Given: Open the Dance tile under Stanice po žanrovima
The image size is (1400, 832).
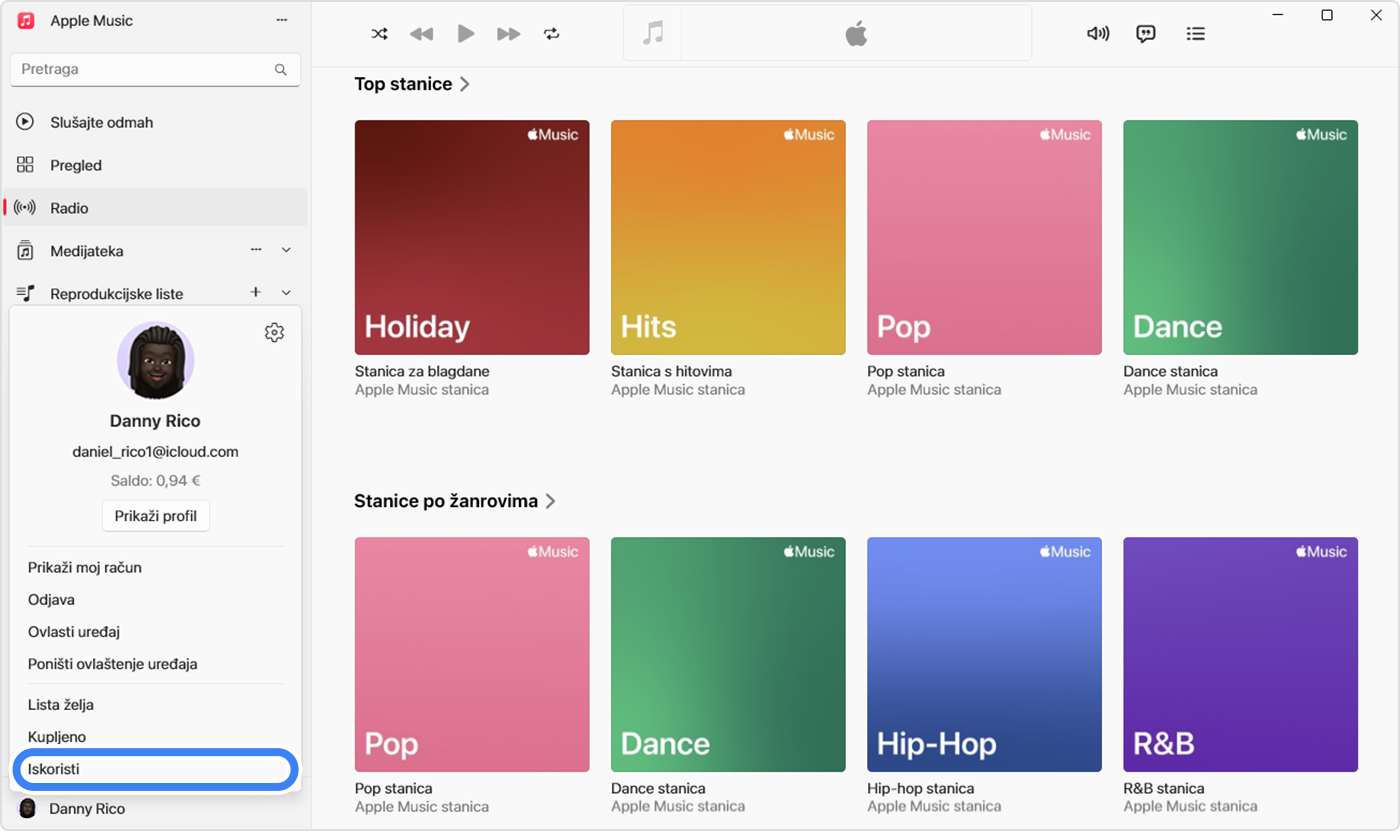Looking at the screenshot, I should (x=728, y=654).
